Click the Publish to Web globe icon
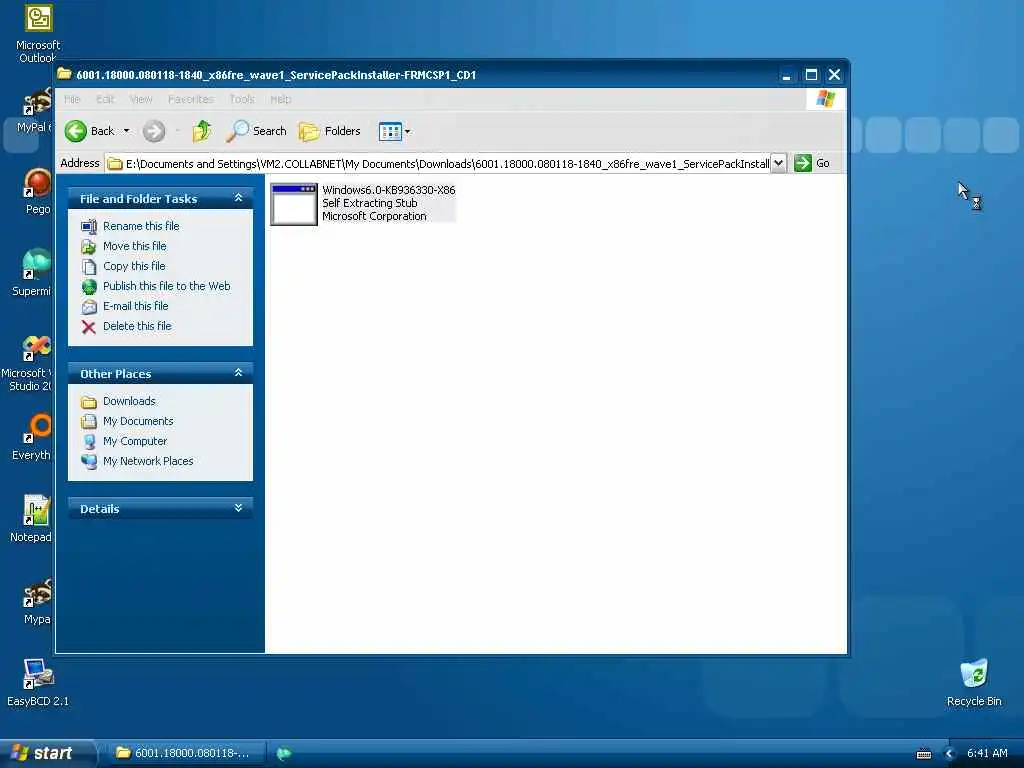Screen dimensions: 1024x768 [89, 287]
